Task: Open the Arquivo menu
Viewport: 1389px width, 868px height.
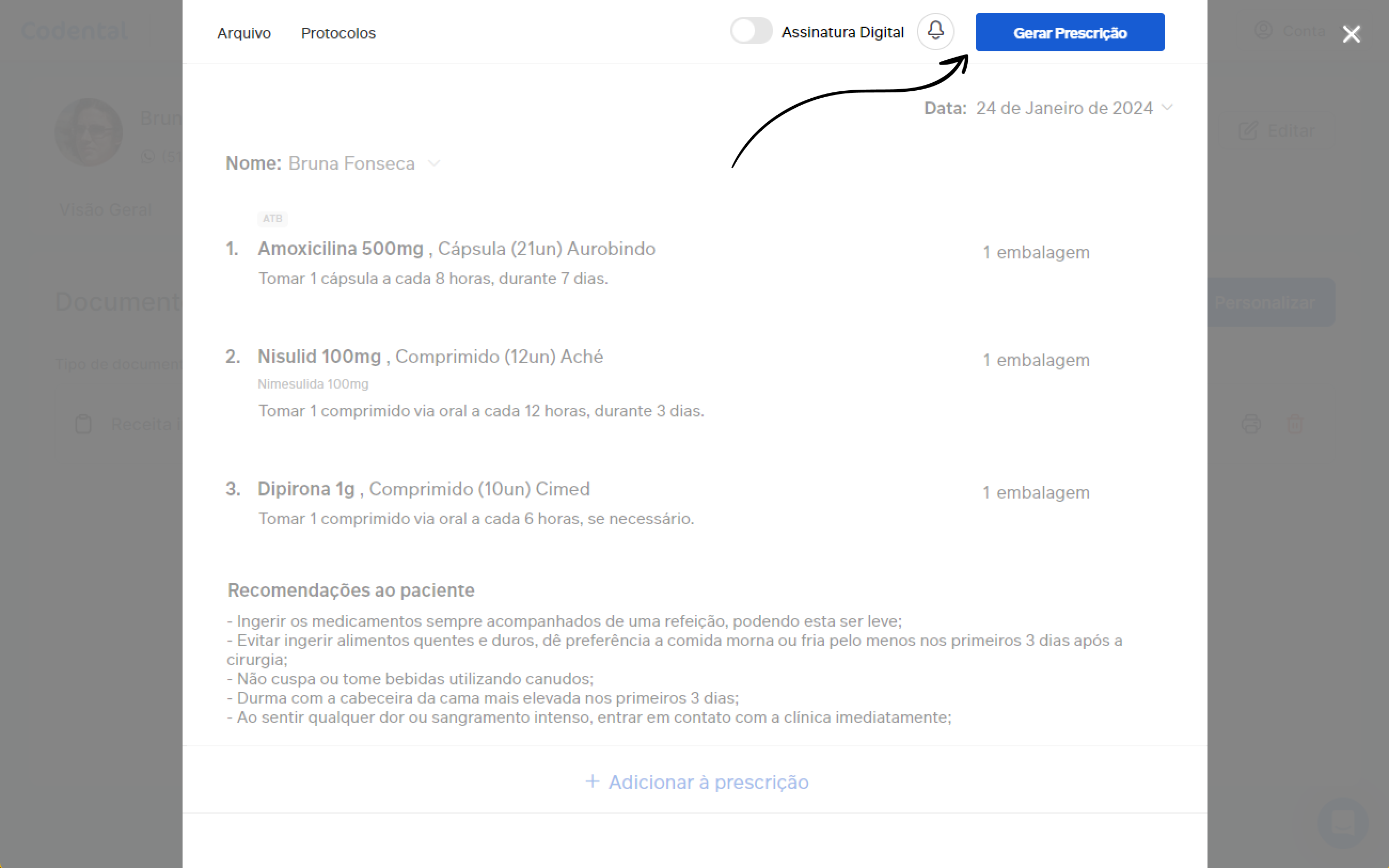Action: (244, 33)
